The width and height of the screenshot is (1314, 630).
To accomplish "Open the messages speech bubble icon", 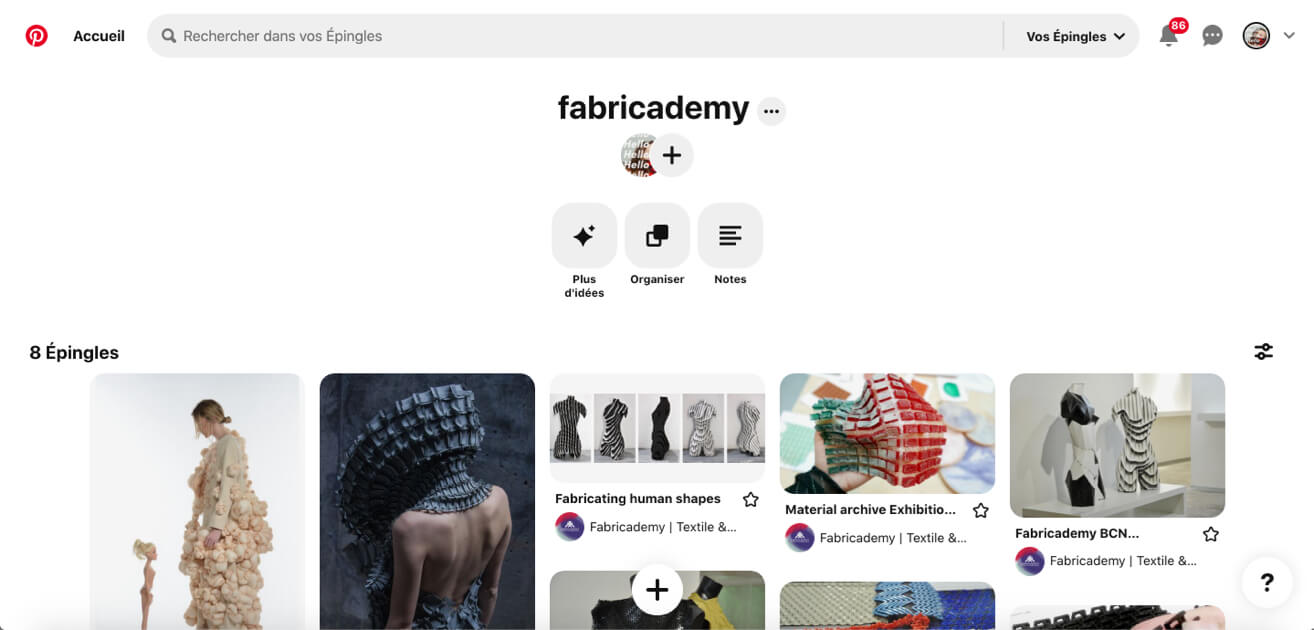I will pyautogui.click(x=1212, y=36).
